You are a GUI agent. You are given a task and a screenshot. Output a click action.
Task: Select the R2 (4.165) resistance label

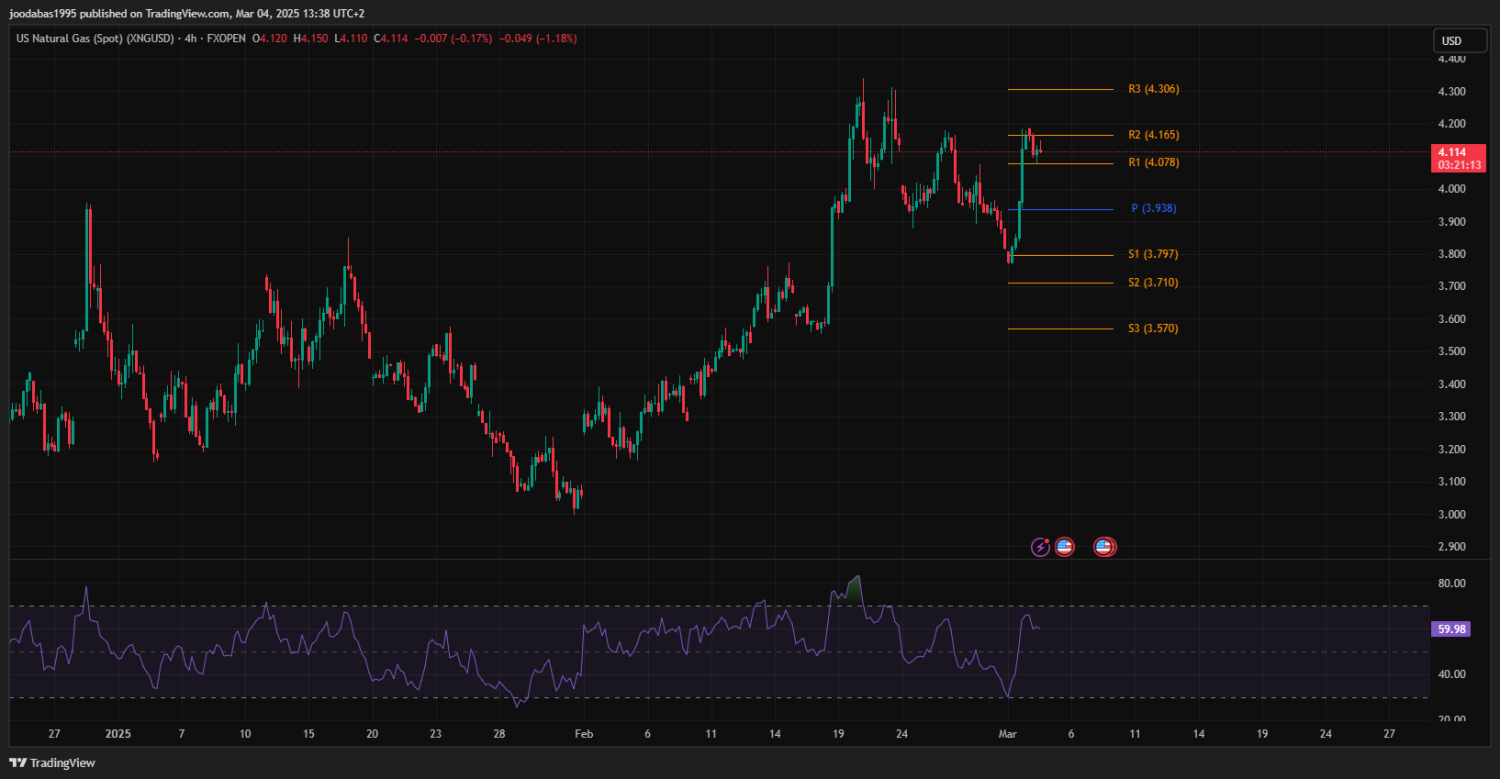(1153, 134)
